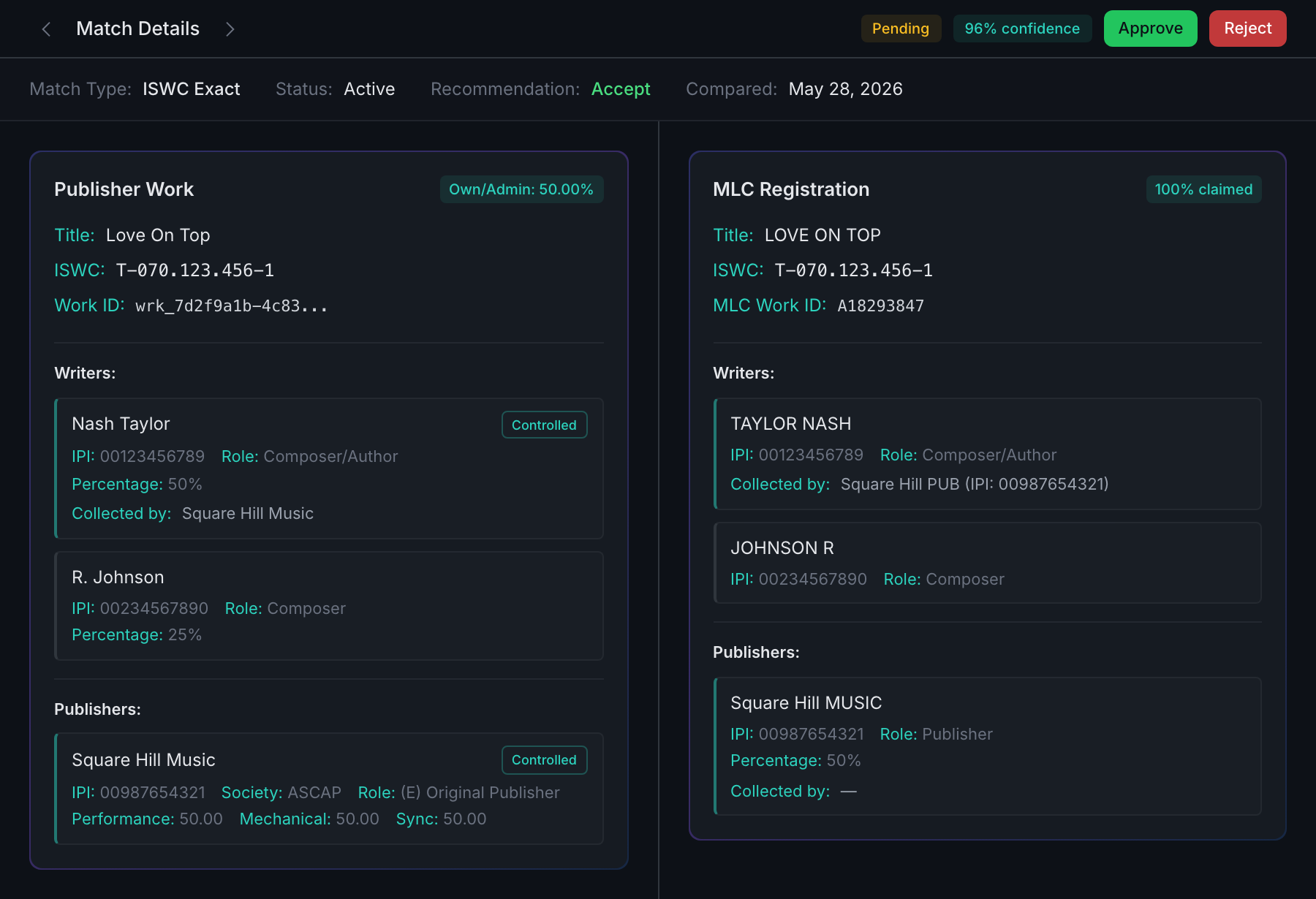
Task: Select the Active status value
Action: pos(369,89)
